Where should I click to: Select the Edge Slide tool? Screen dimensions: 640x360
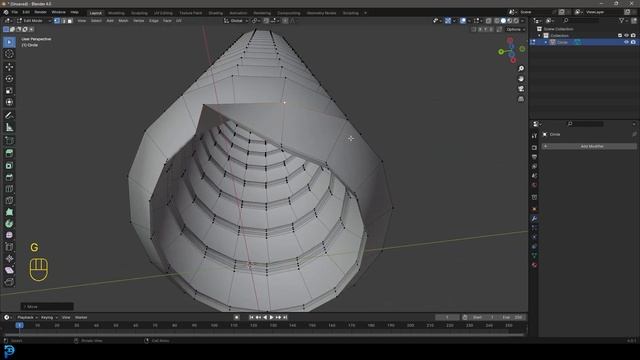tap(9, 247)
